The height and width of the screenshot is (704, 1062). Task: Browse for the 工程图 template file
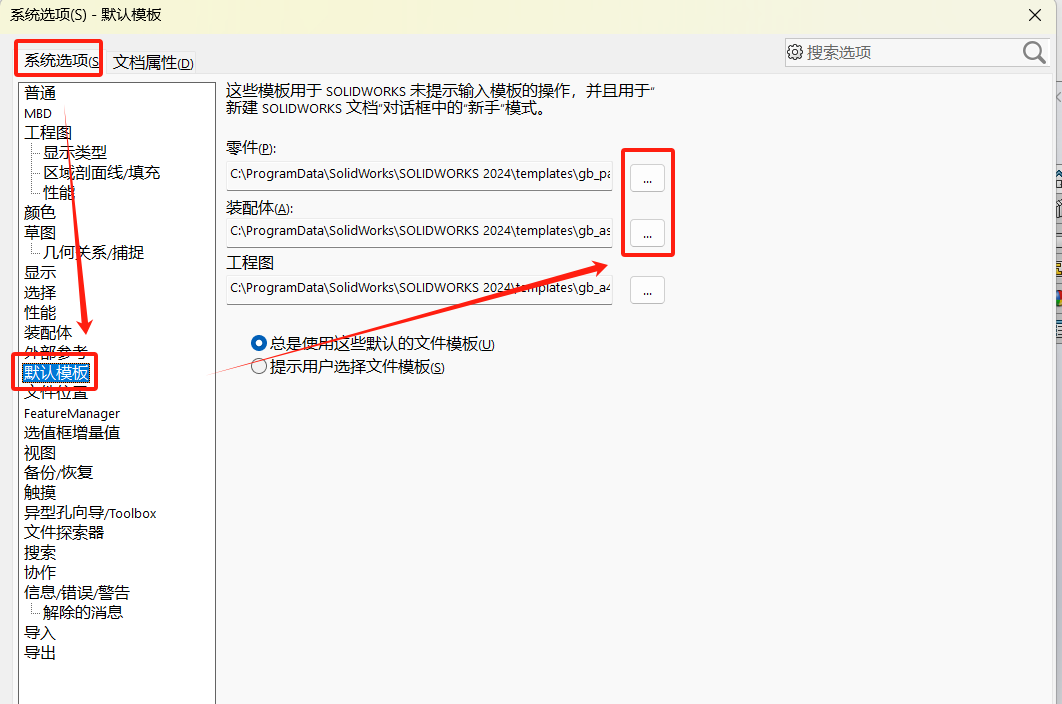647,290
